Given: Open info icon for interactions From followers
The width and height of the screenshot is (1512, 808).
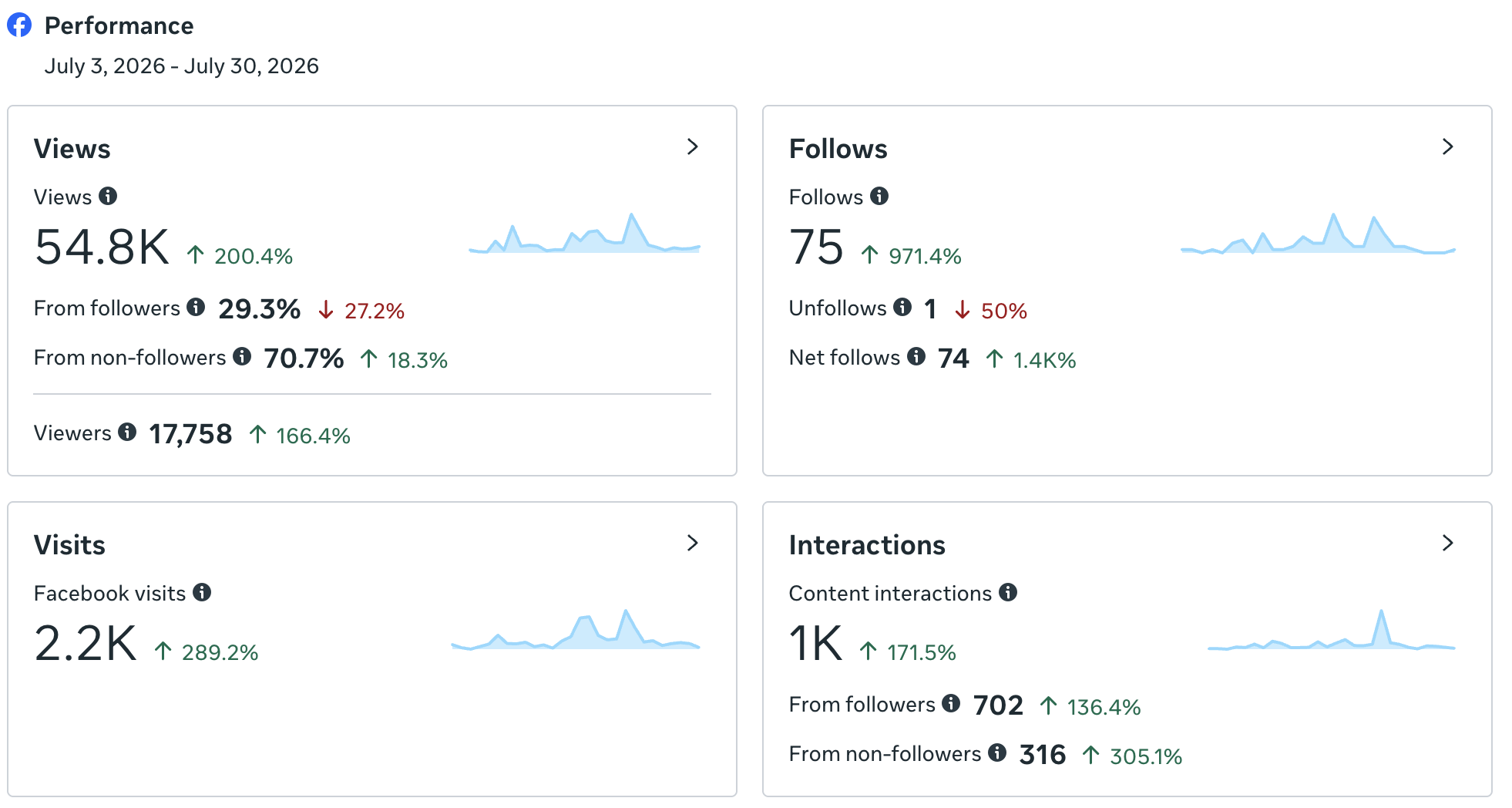Looking at the screenshot, I should point(951,703).
